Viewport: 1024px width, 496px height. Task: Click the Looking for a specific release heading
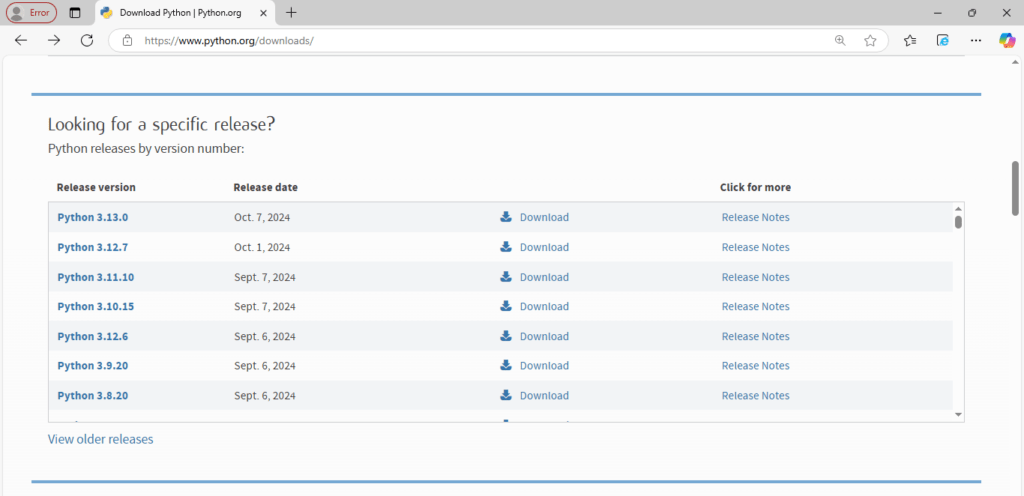click(161, 124)
